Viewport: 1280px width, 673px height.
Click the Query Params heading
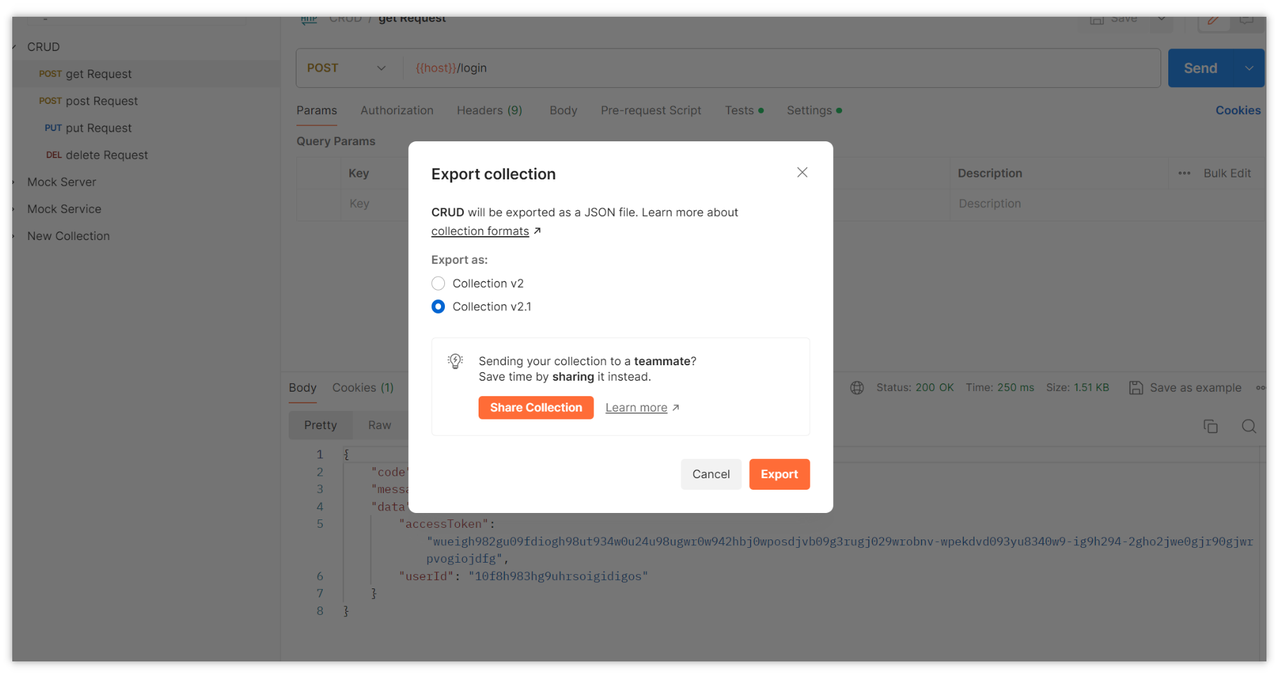(336, 142)
